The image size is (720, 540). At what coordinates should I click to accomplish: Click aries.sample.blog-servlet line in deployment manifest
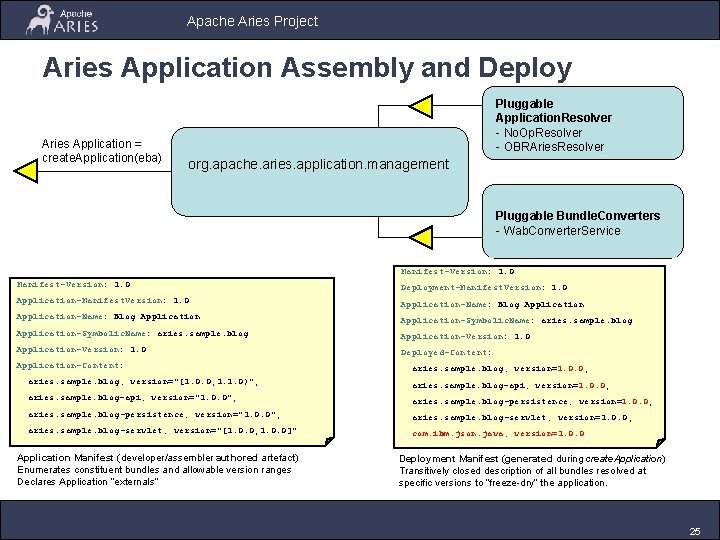click(522, 417)
